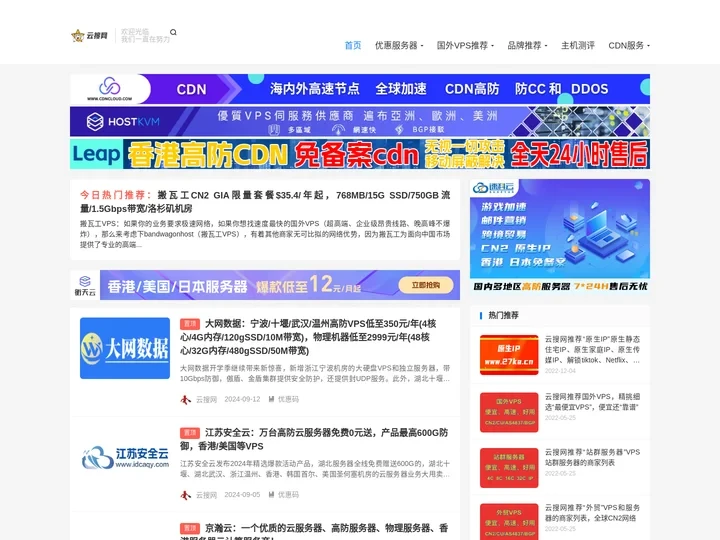Open the 原生IP 27ka.cn thumbnail

coord(509,355)
